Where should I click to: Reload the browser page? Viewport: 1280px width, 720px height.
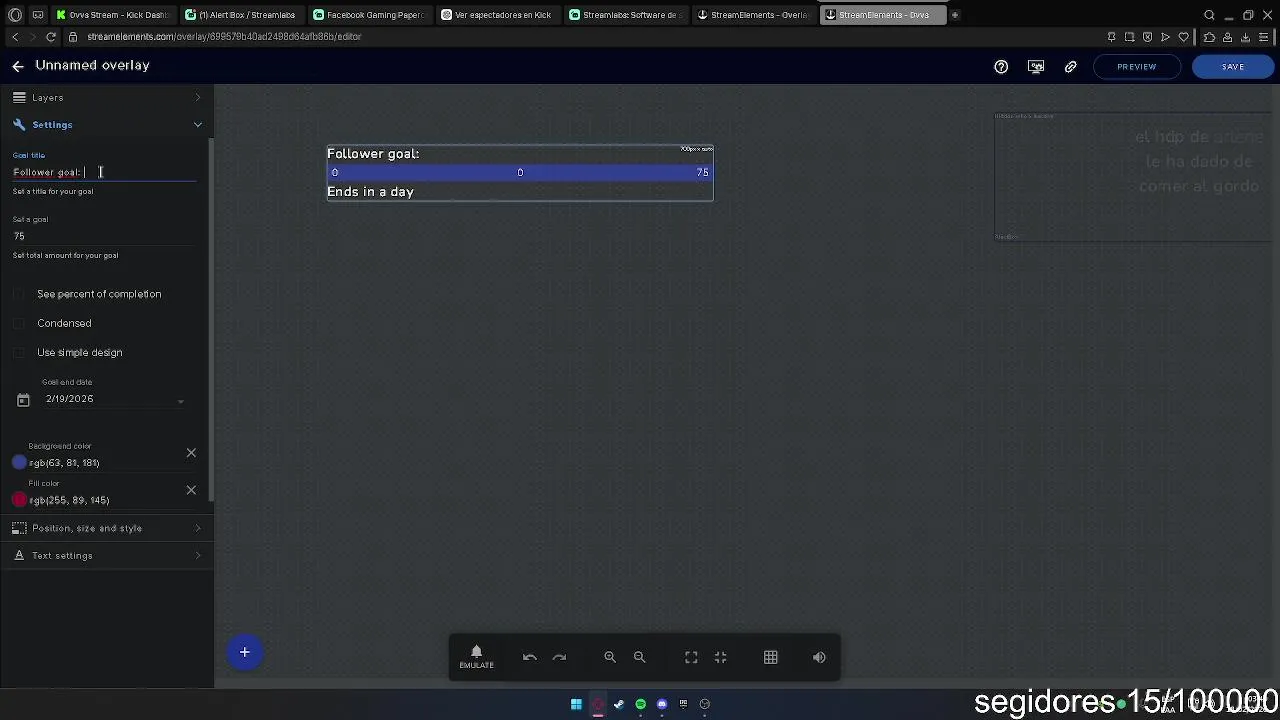click(51, 37)
